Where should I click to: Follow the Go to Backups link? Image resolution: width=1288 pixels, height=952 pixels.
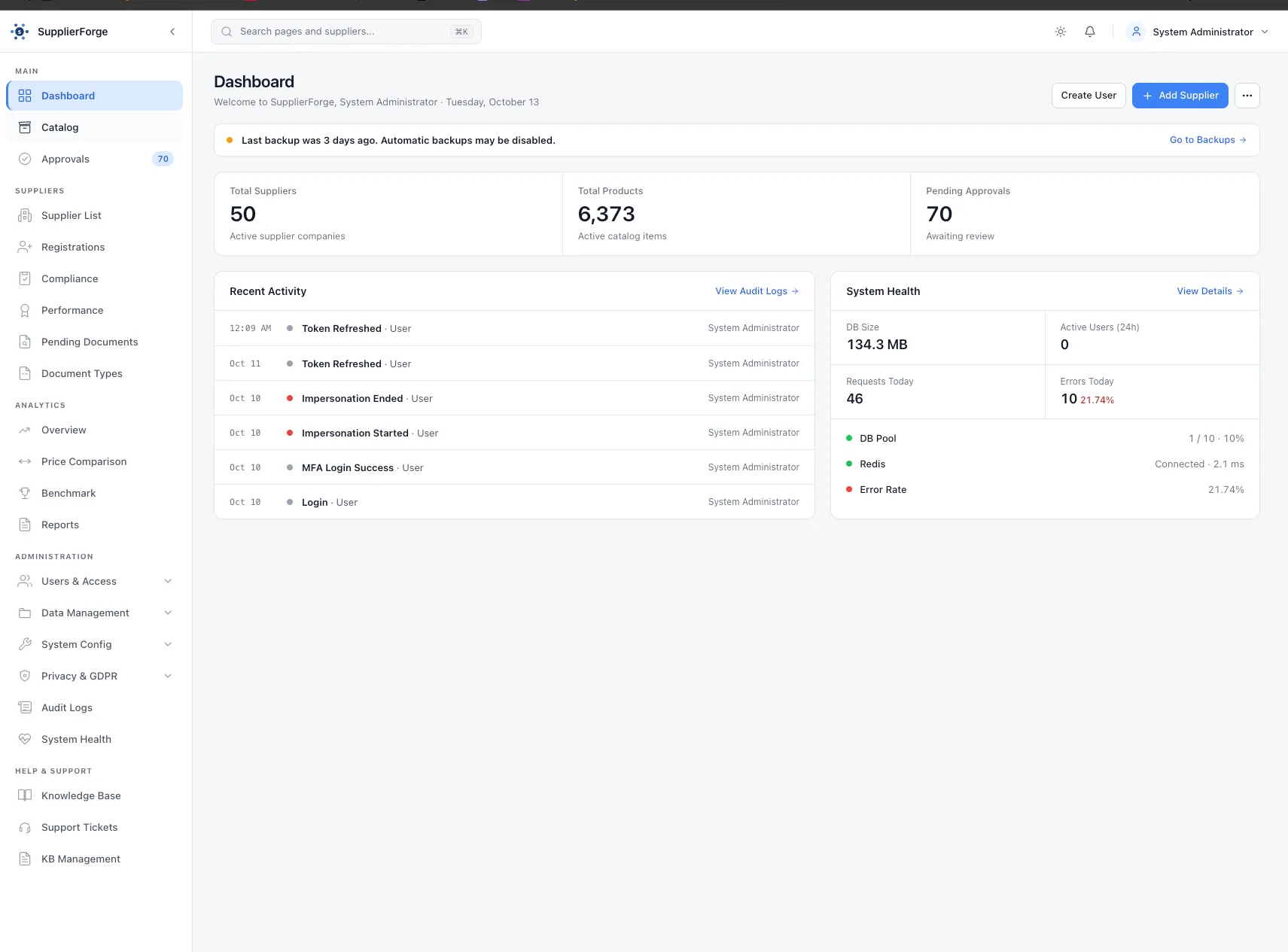pos(1207,140)
